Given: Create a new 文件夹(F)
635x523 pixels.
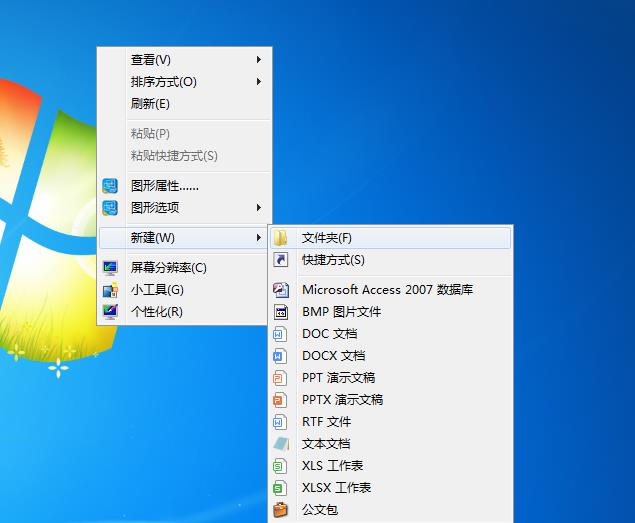Looking at the screenshot, I should click(x=391, y=238).
